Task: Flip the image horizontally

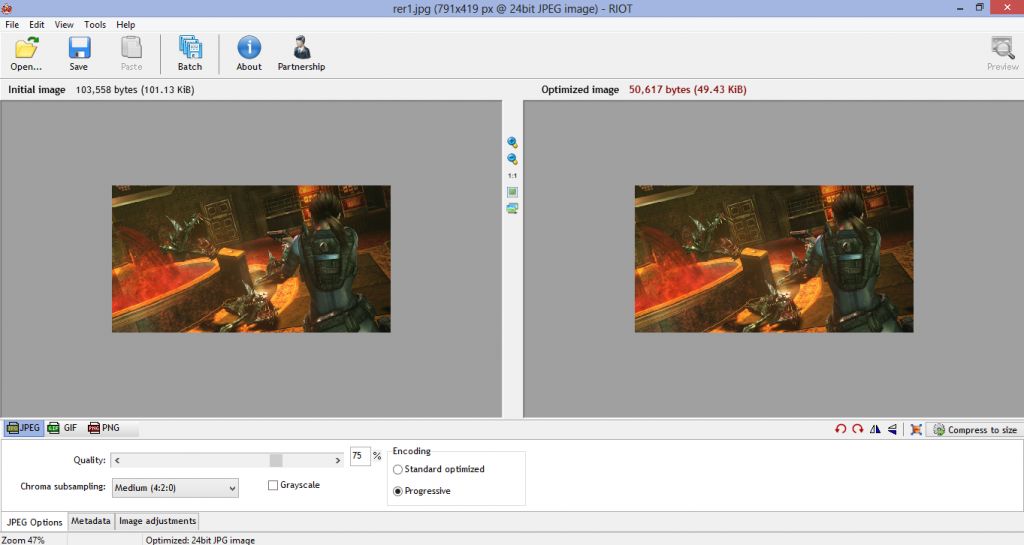Action: (x=875, y=429)
